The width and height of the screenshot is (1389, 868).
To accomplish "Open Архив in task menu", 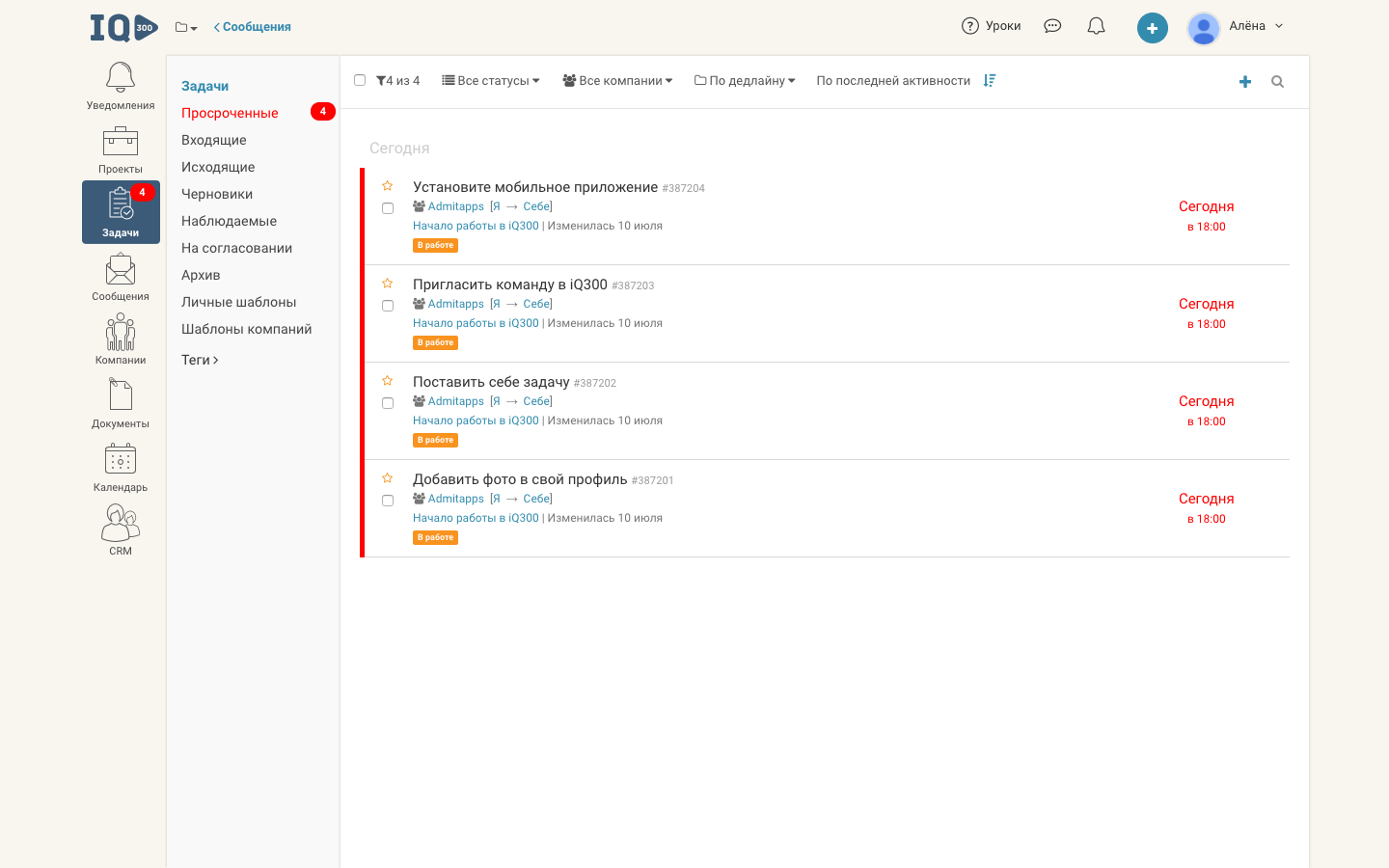I will pyautogui.click(x=201, y=275).
